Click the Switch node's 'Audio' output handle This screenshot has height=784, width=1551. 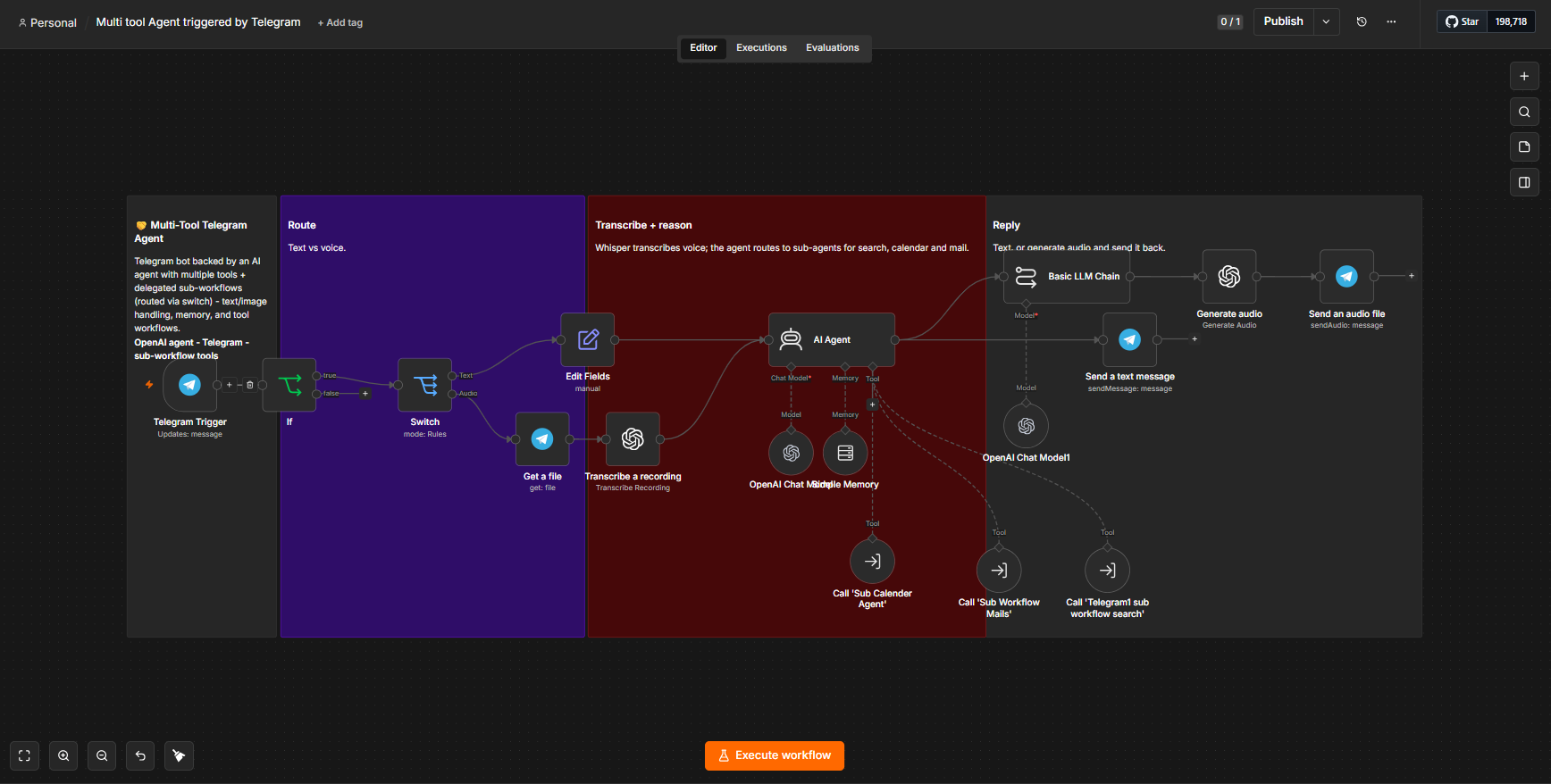452,394
